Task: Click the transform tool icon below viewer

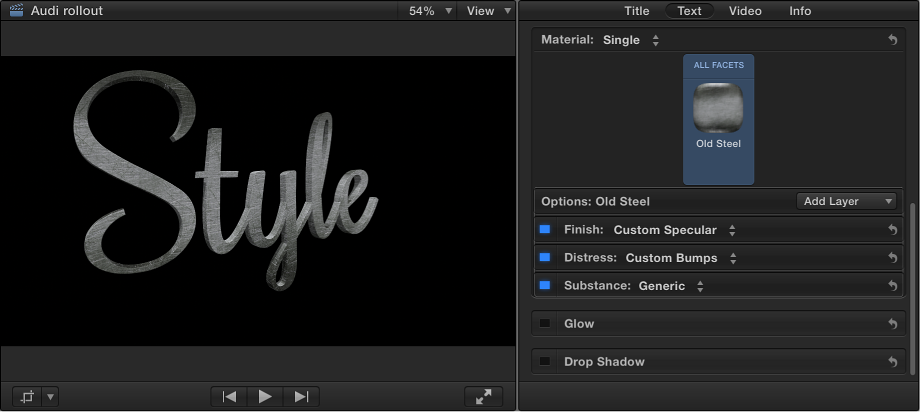Action: click(27, 397)
